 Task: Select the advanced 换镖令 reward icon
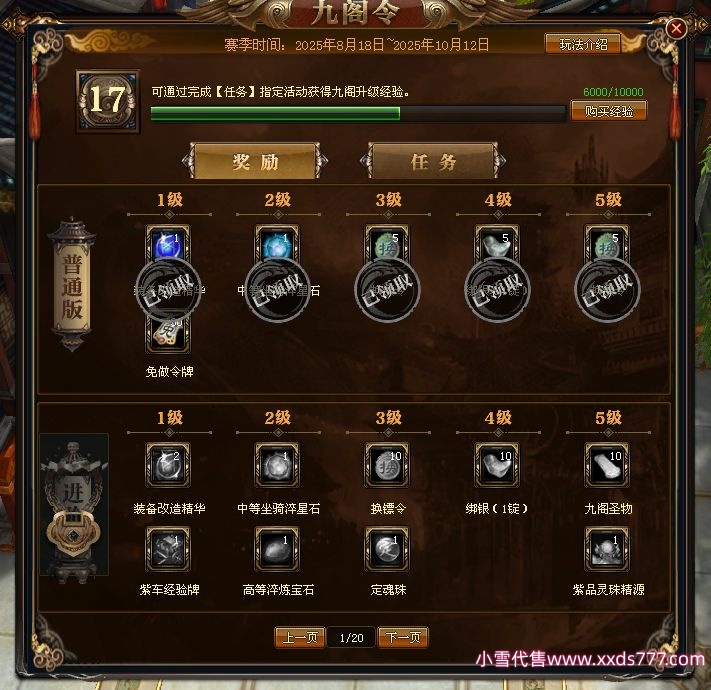click(x=387, y=465)
